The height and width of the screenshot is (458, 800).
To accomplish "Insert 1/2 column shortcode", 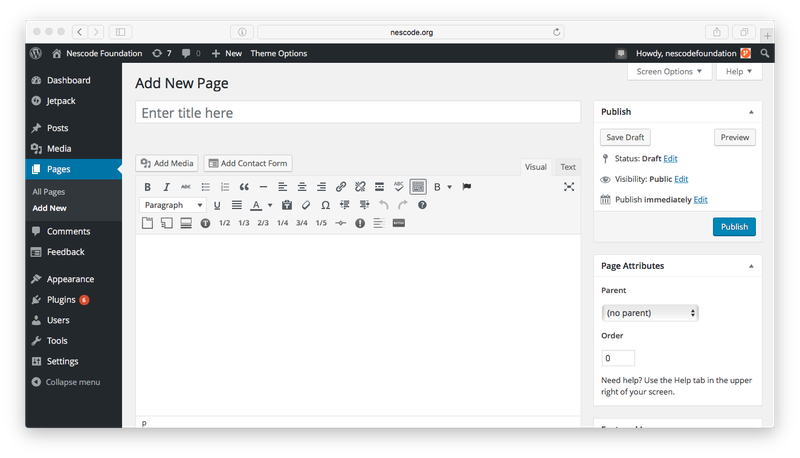I will coord(224,223).
